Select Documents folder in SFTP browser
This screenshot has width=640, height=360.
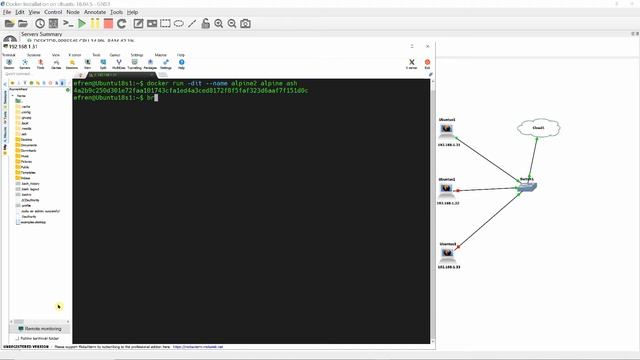point(26,145)
